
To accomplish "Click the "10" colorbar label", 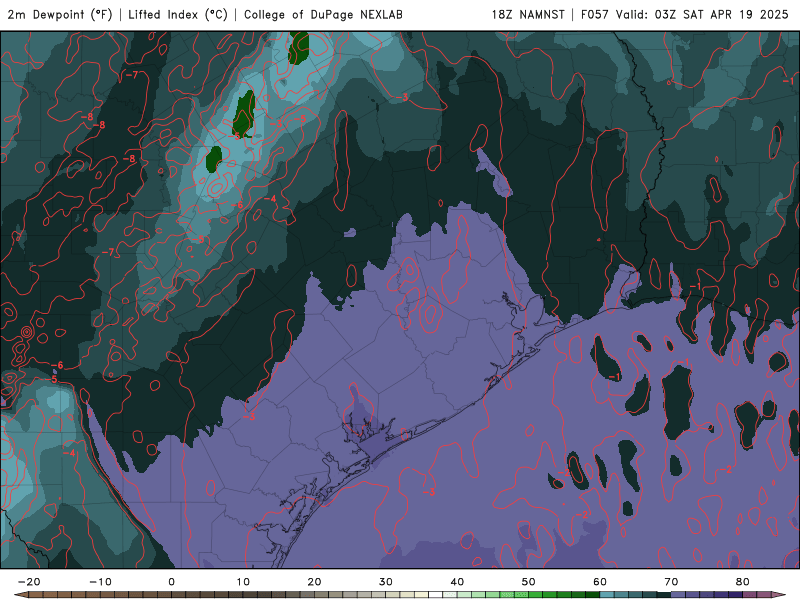I will 243,582.
